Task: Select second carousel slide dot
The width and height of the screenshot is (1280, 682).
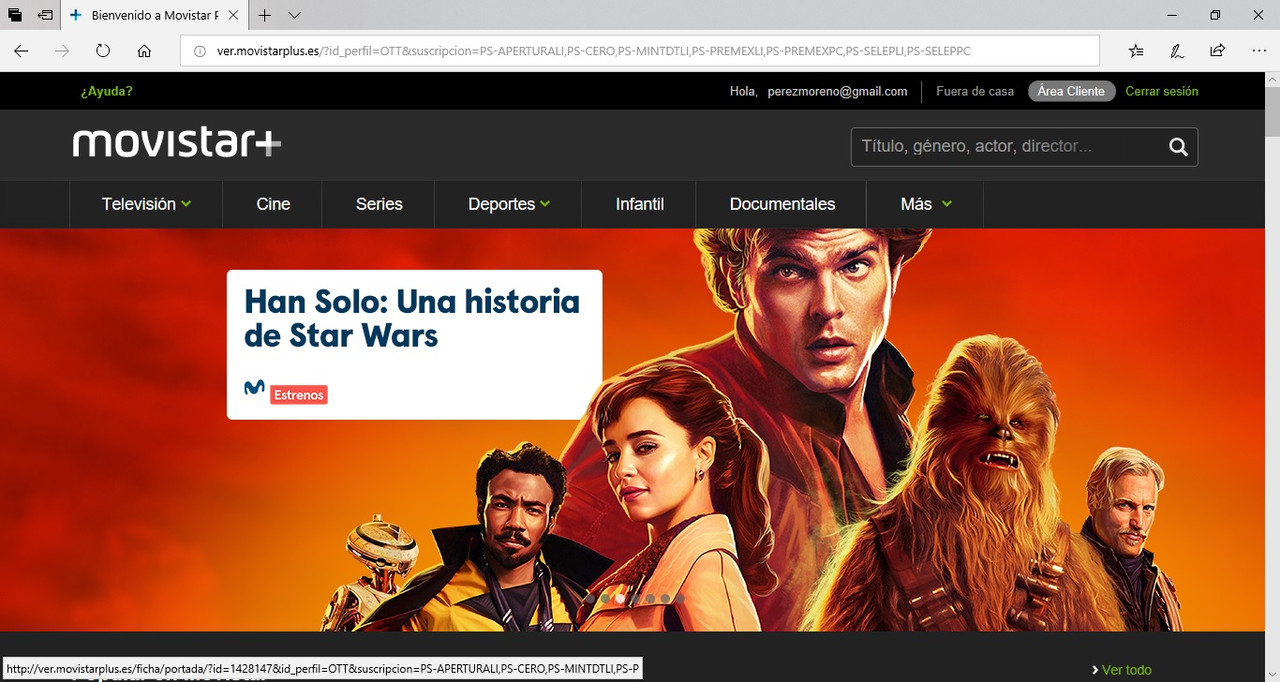Action: pyautogui.click(x=605, y=599)
